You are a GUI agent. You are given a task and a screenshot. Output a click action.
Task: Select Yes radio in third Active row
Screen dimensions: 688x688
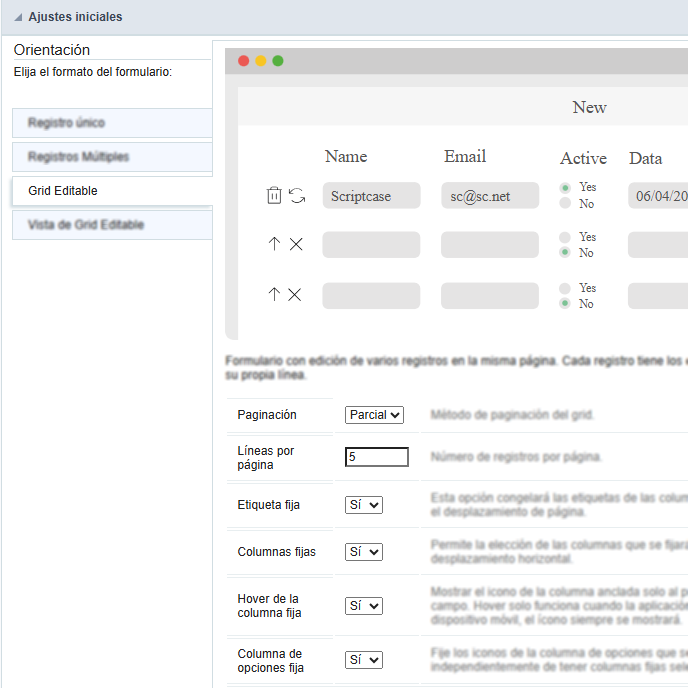click(566, 288)
